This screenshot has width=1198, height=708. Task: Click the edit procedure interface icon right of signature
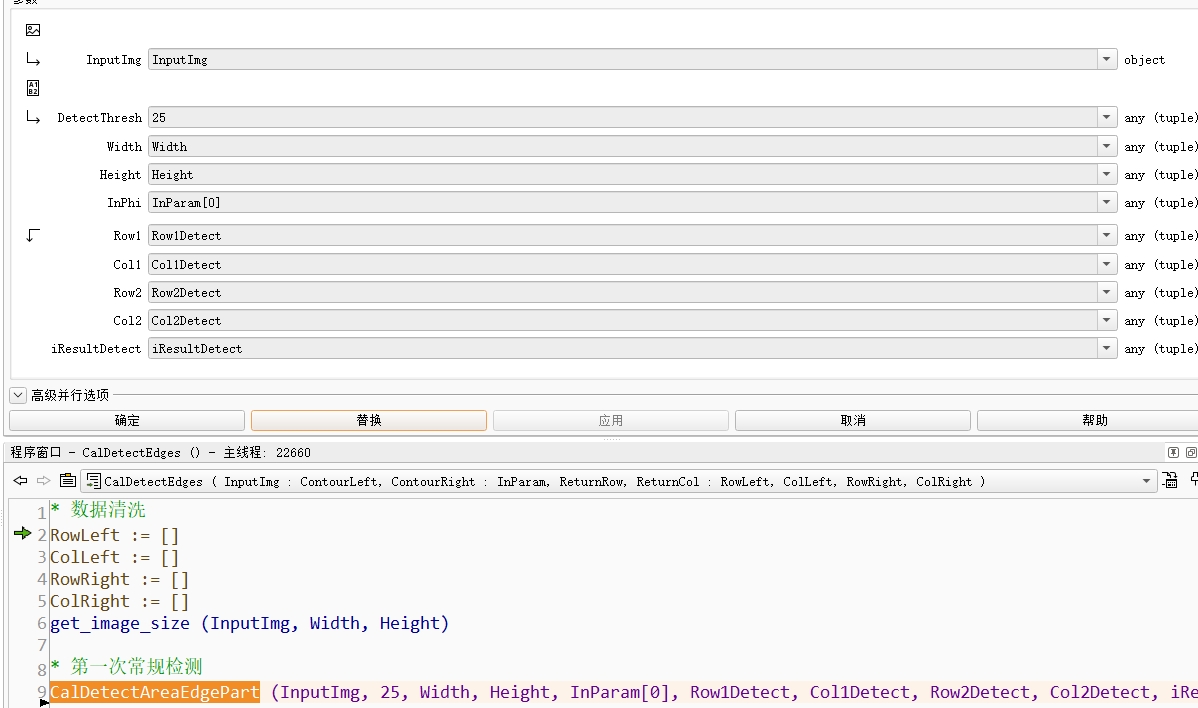1169,481
